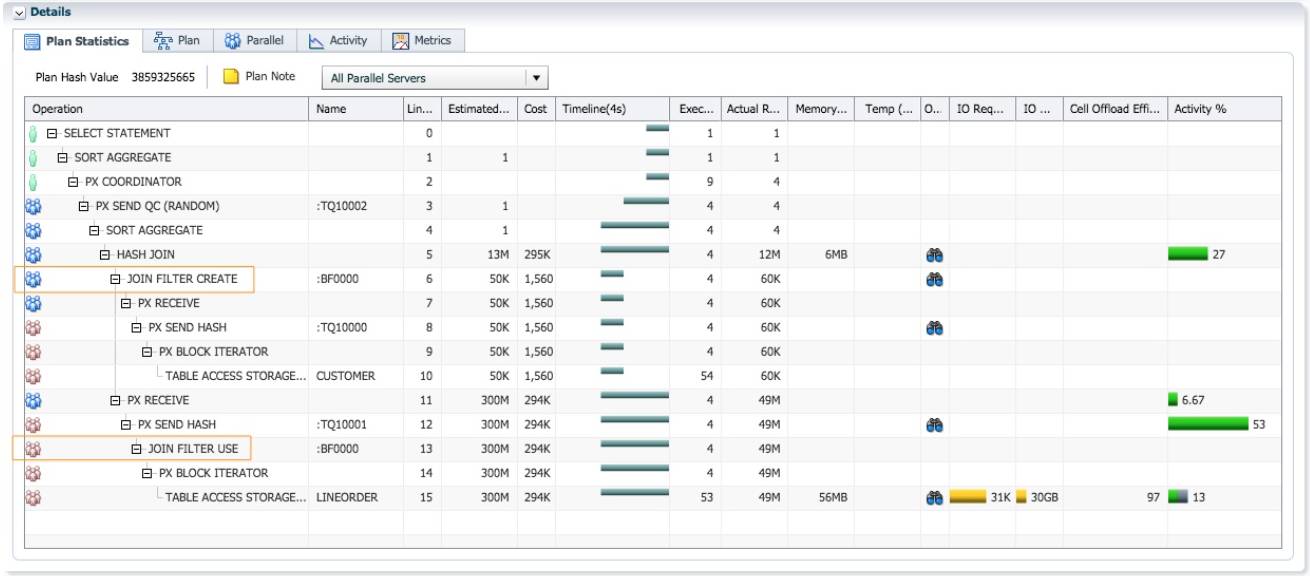Click parallel server icon beside HASH JOIN
Screen dimensions: 1310x576
pyautogui.click(x=32, y=254)
